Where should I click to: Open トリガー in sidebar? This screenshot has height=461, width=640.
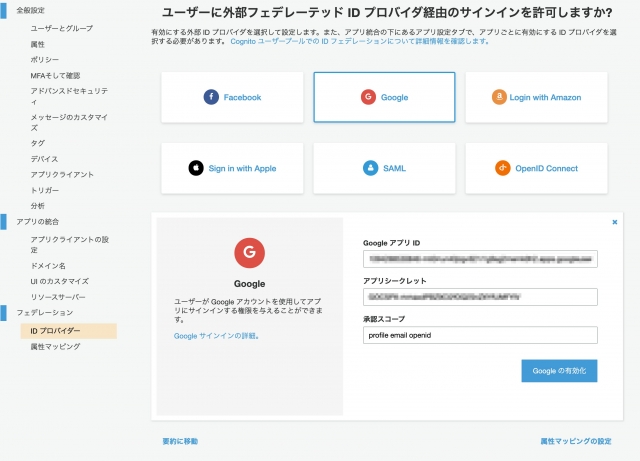coord(44,190)
